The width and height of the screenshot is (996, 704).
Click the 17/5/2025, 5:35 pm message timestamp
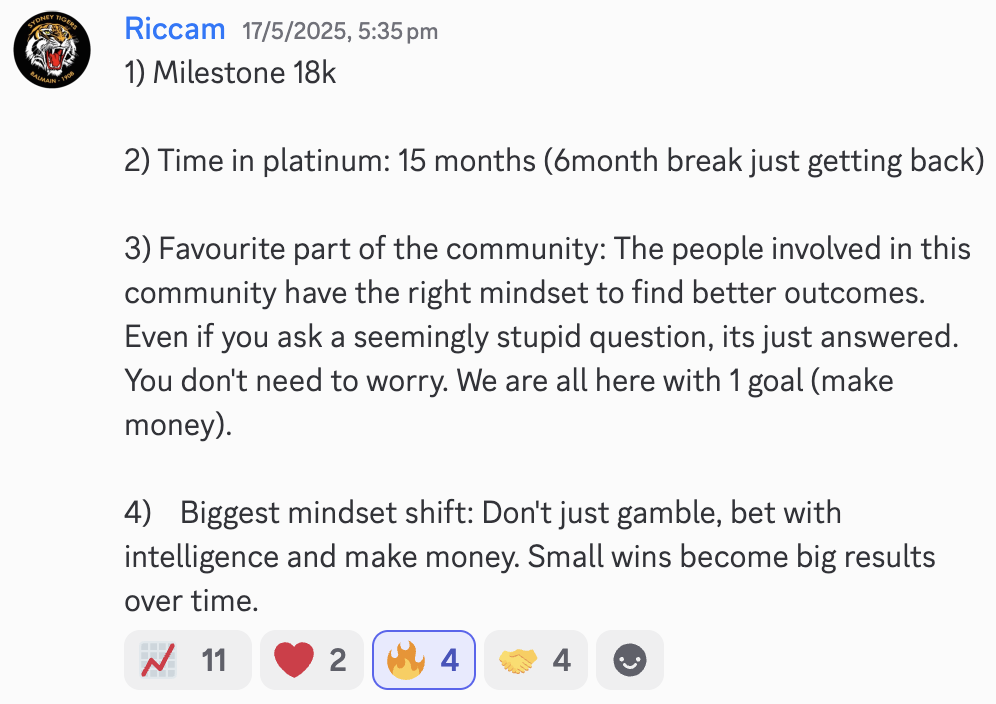pos(340,31)
